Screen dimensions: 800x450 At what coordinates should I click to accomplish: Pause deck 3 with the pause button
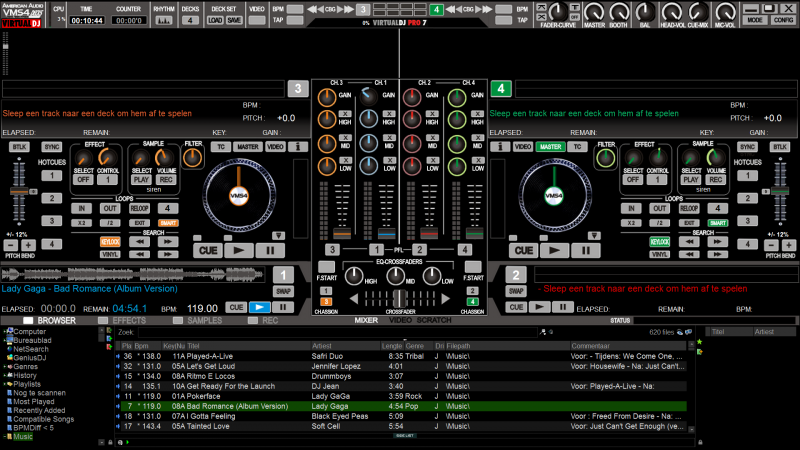270,251
